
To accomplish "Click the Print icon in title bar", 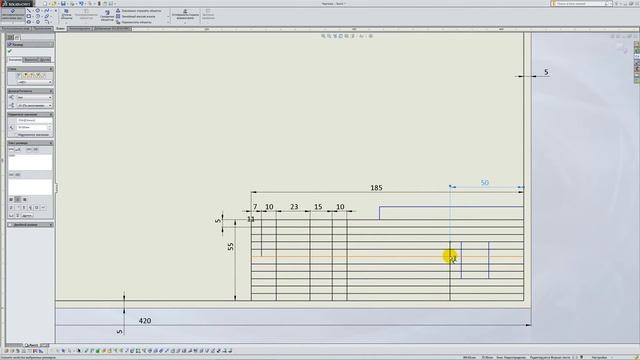I will point(72,4).
